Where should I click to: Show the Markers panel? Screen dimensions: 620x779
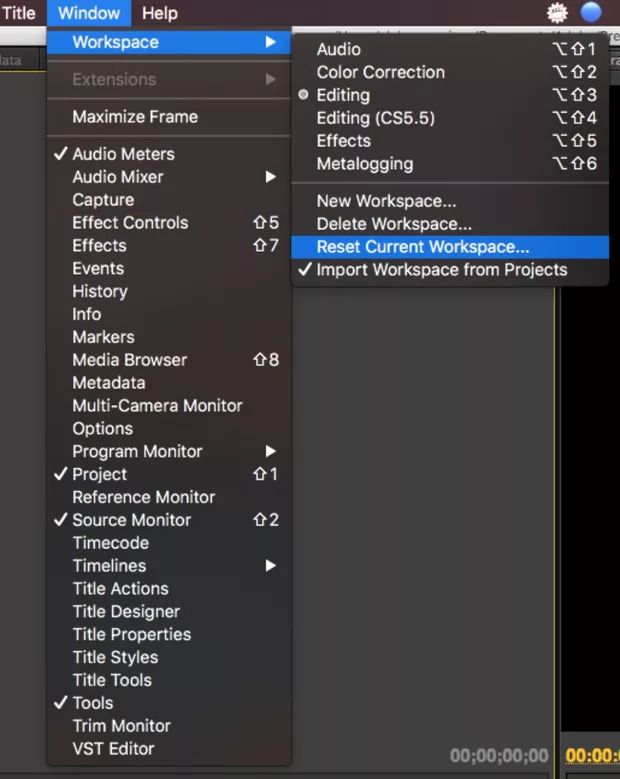[169, 337]
